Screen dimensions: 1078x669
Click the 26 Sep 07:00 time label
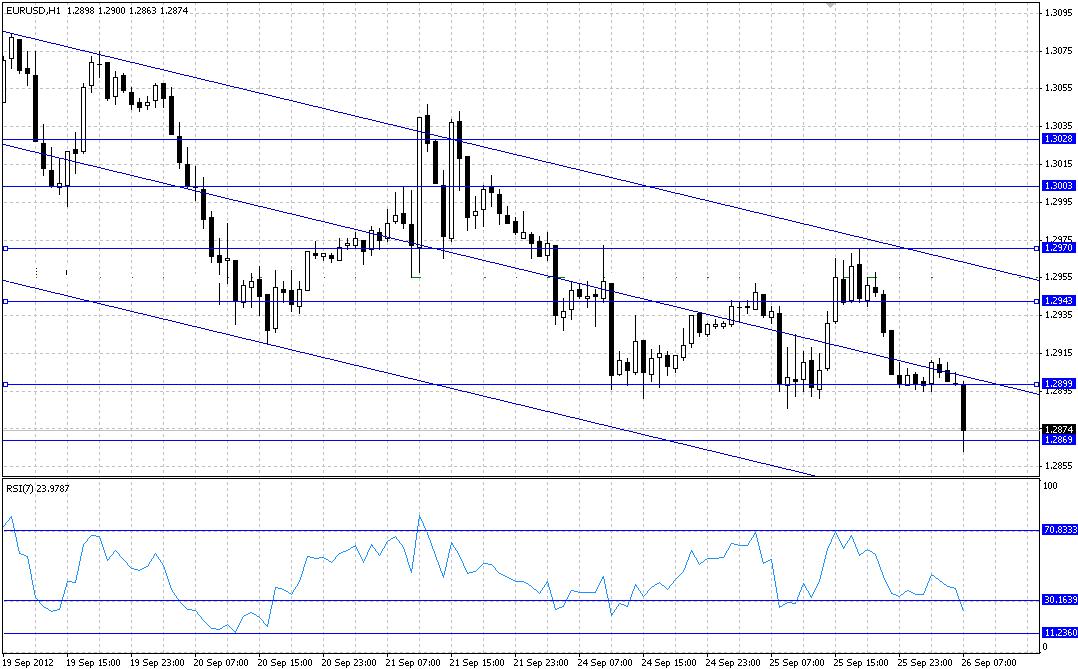[989, 662]
